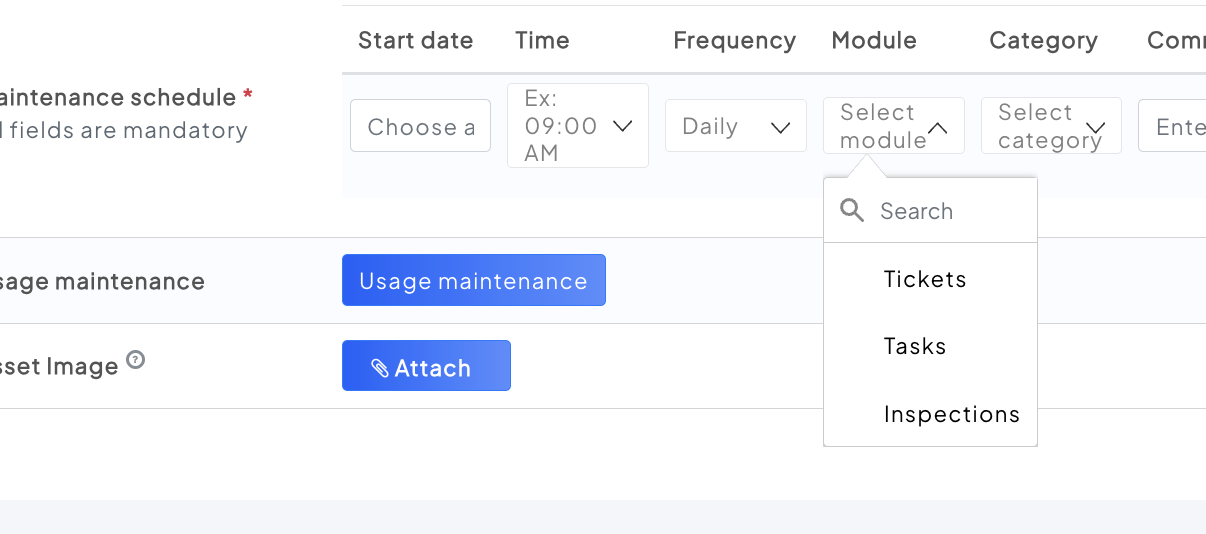This screenshot has height=534, width=1206.
Task: Click the Search text box in dropdown
Action: pyautogui.click(x=950, y=211)
